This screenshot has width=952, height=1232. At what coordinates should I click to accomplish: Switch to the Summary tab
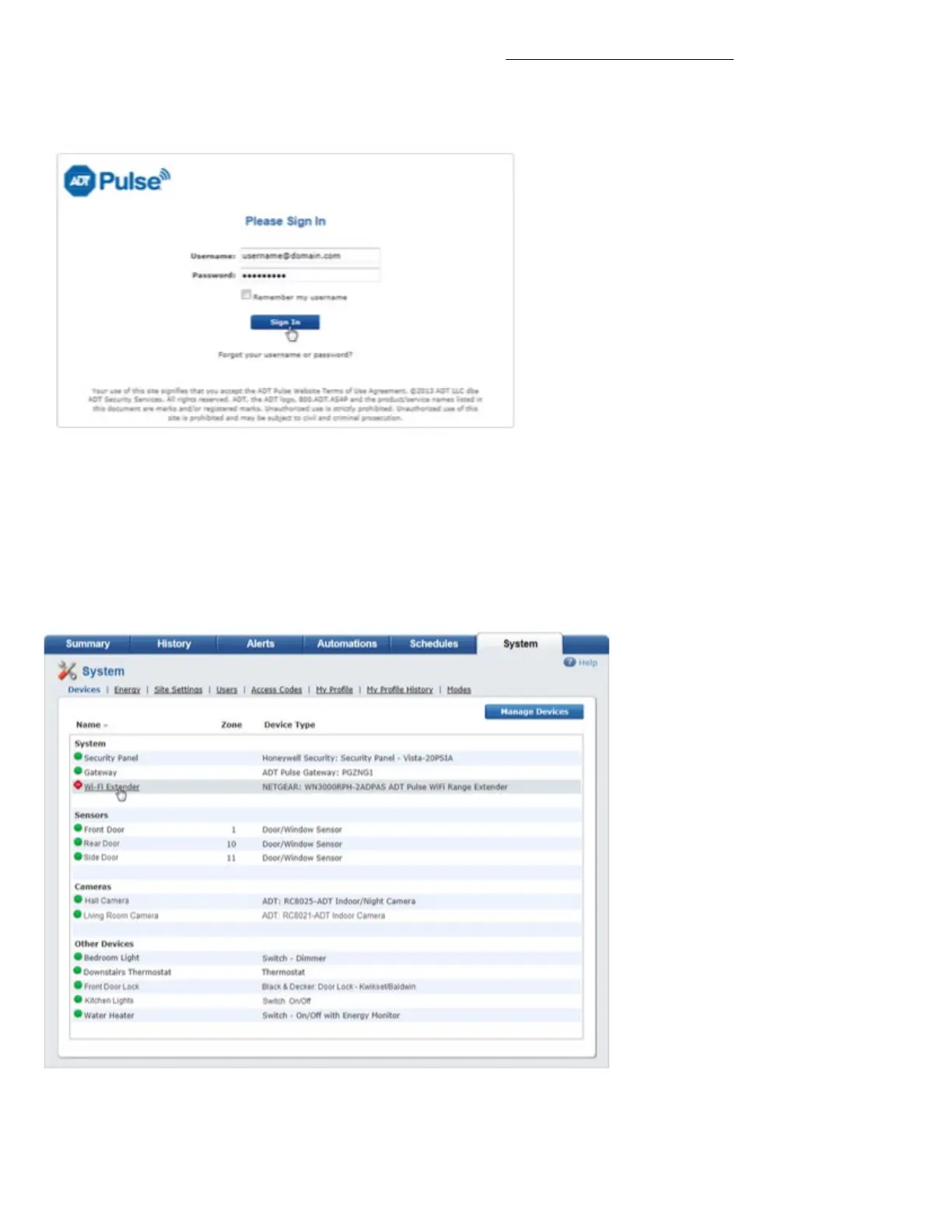[x=87, y=644]
